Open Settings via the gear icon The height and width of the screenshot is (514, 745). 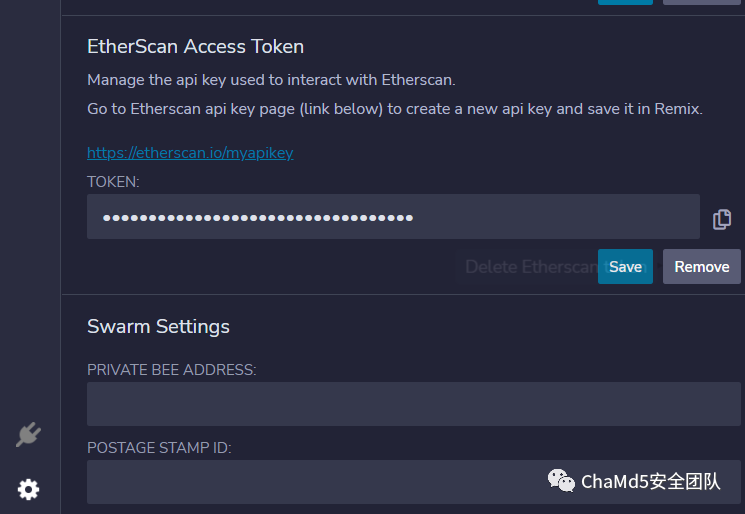coord(29,489)
